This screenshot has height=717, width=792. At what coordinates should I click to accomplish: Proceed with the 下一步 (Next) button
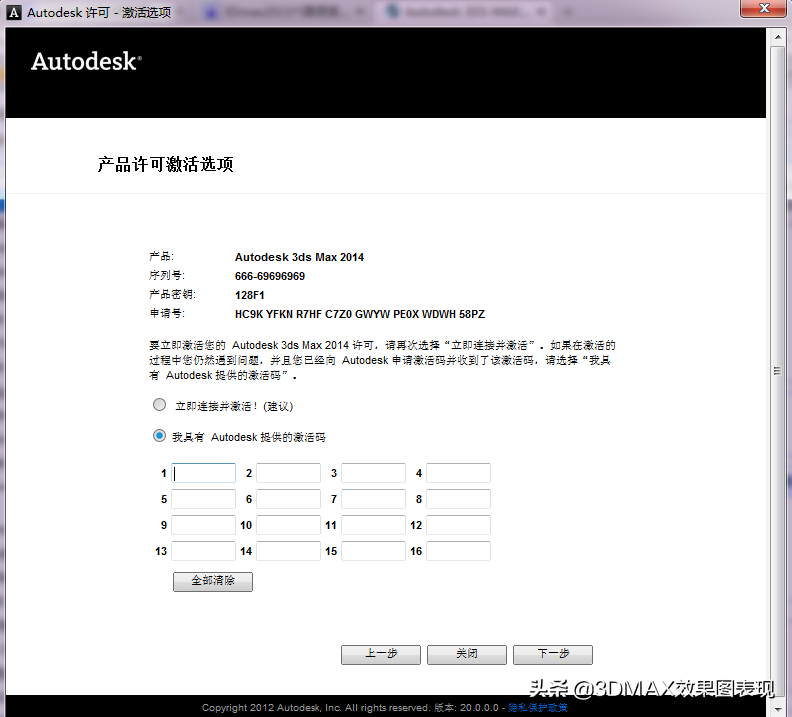click(553, 654)
